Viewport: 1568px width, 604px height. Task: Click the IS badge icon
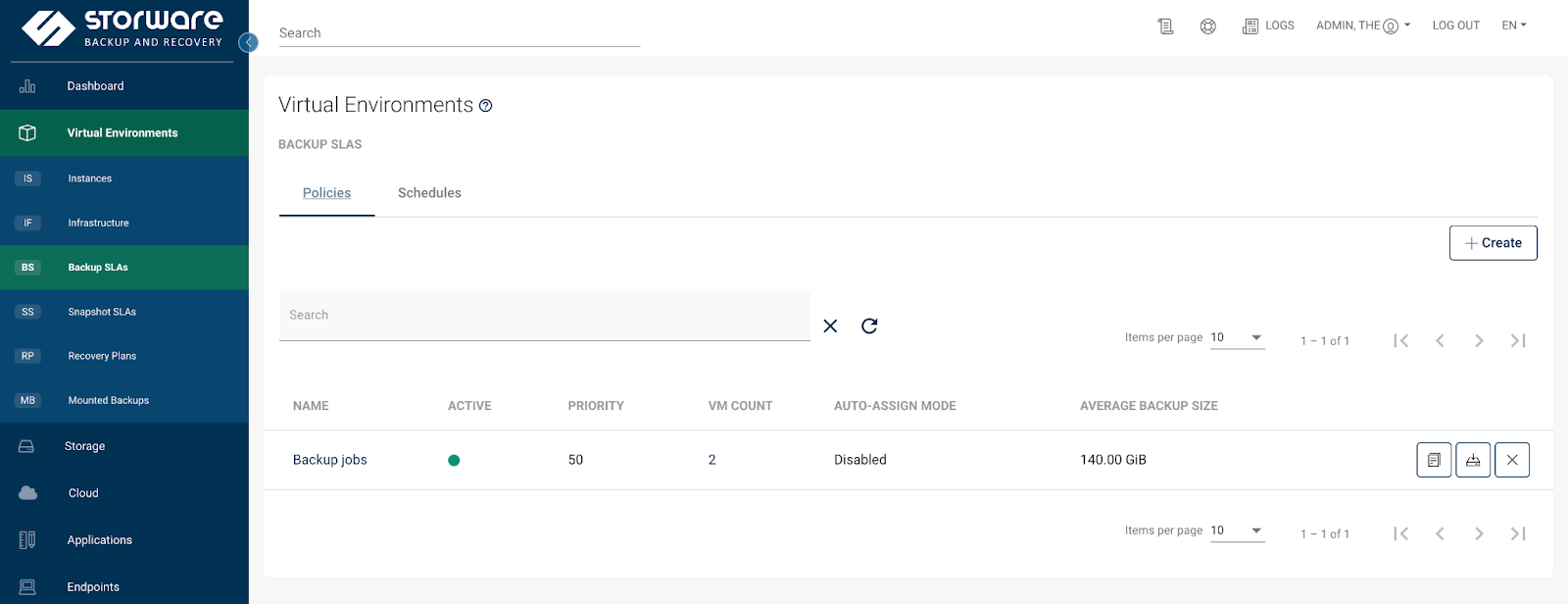pyautogui.click(x=27, y=178)
